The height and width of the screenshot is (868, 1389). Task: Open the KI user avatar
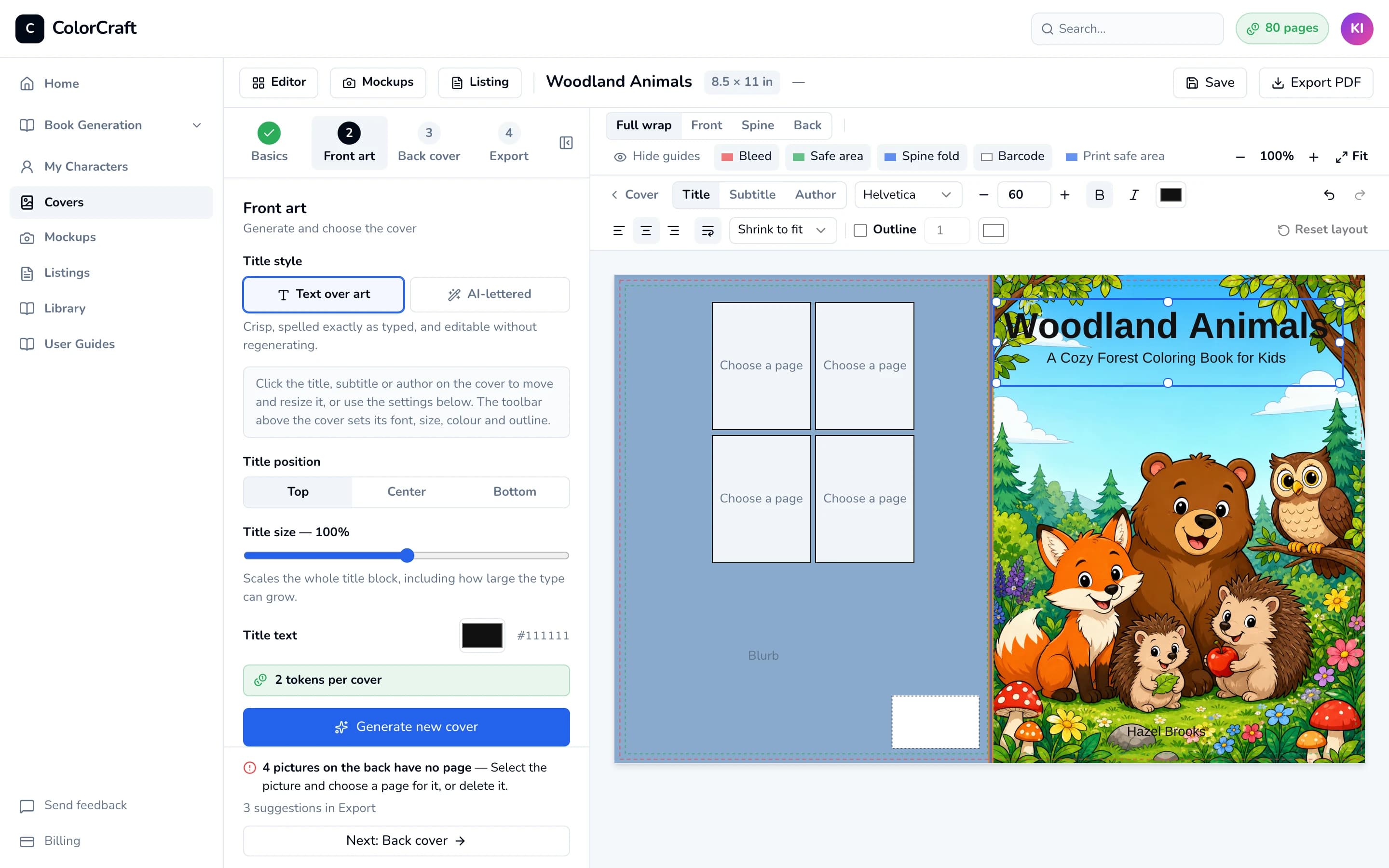tap(1356, 29)
